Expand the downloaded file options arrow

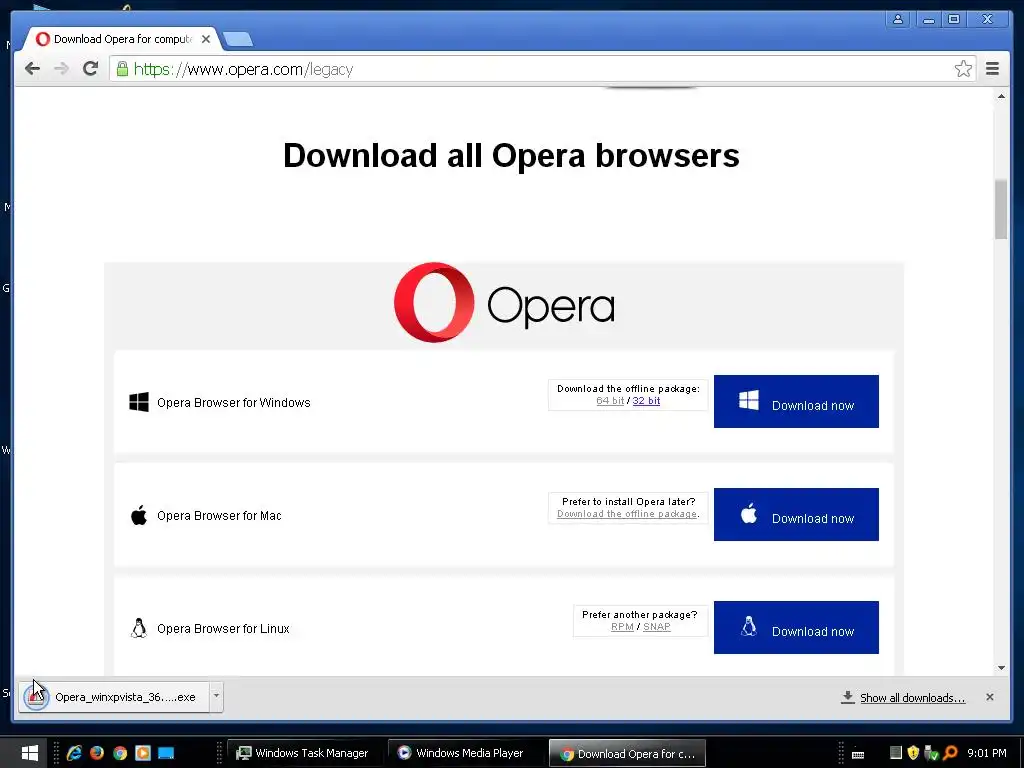pyautogui.click(x=216, y=696)
